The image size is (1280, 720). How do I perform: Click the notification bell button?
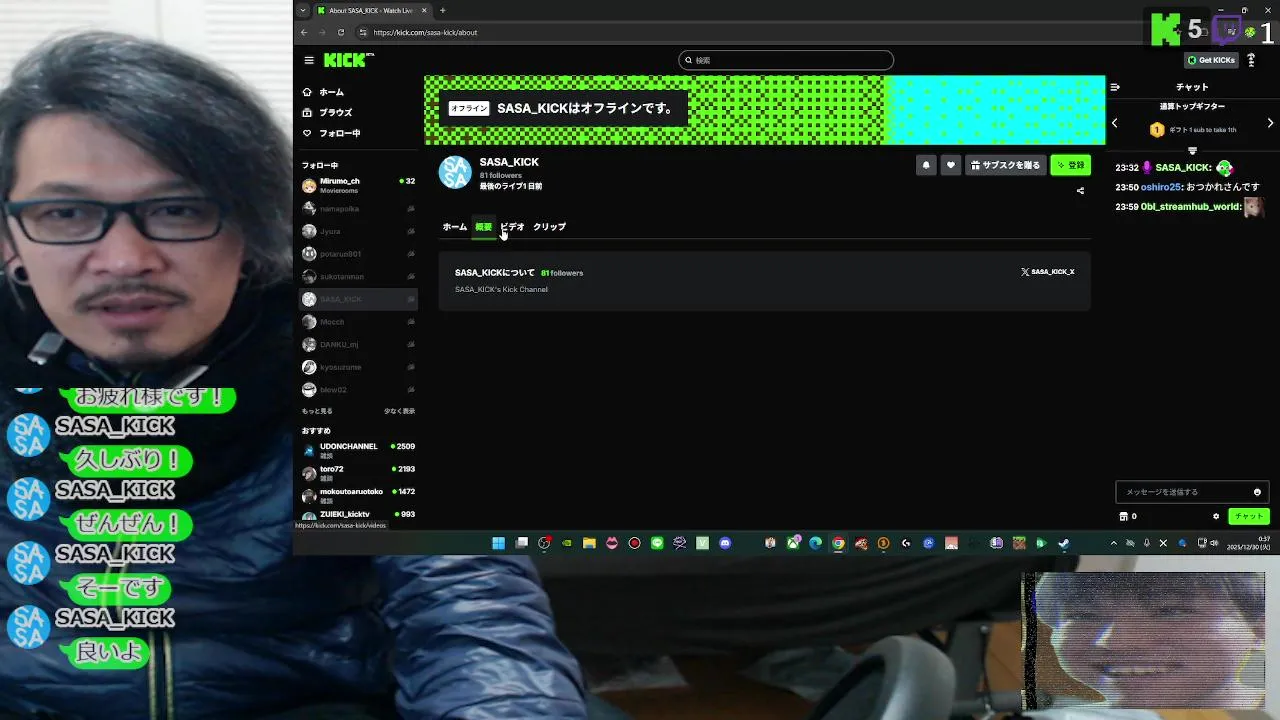click(926, 165)
